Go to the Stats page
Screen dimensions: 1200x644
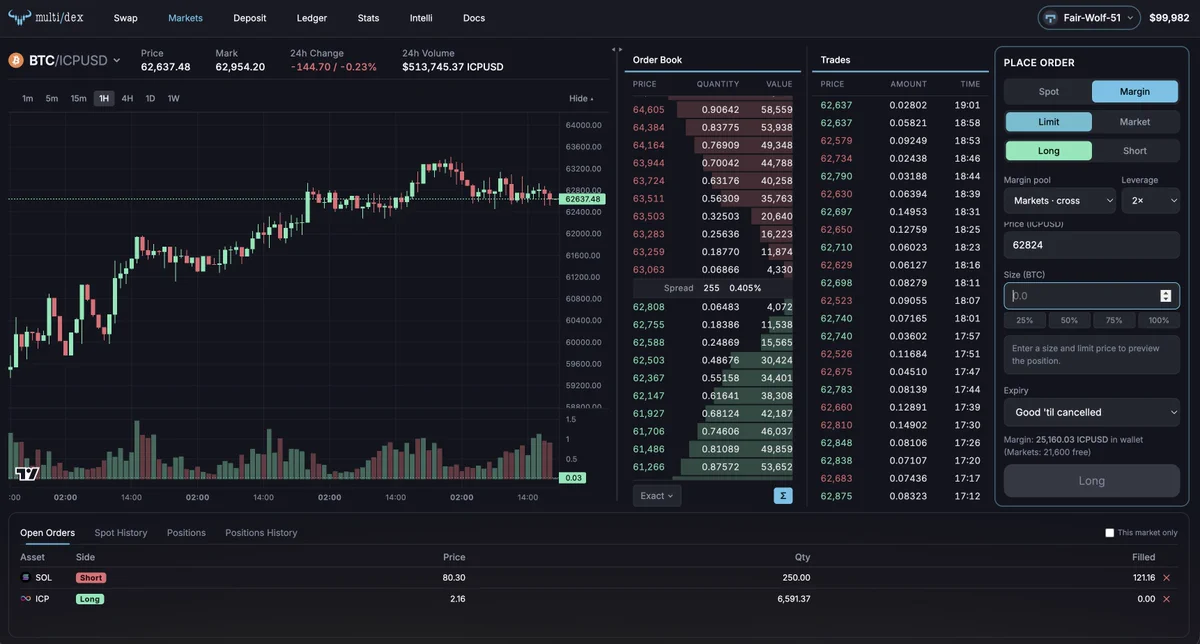tap(368, 18)
